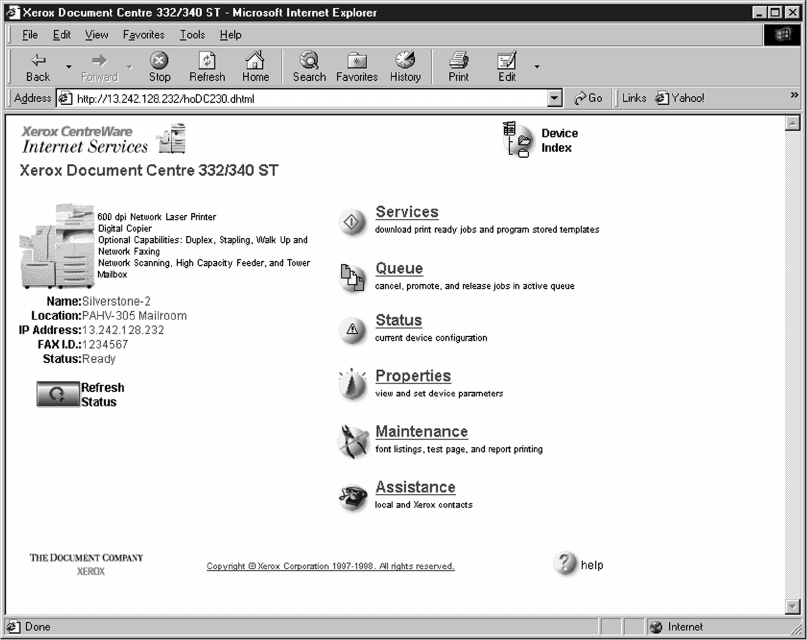The height and width of the screenshot is (640, 807).
Task: Click the Assistance telephone icon
Action: pos(353,497)
